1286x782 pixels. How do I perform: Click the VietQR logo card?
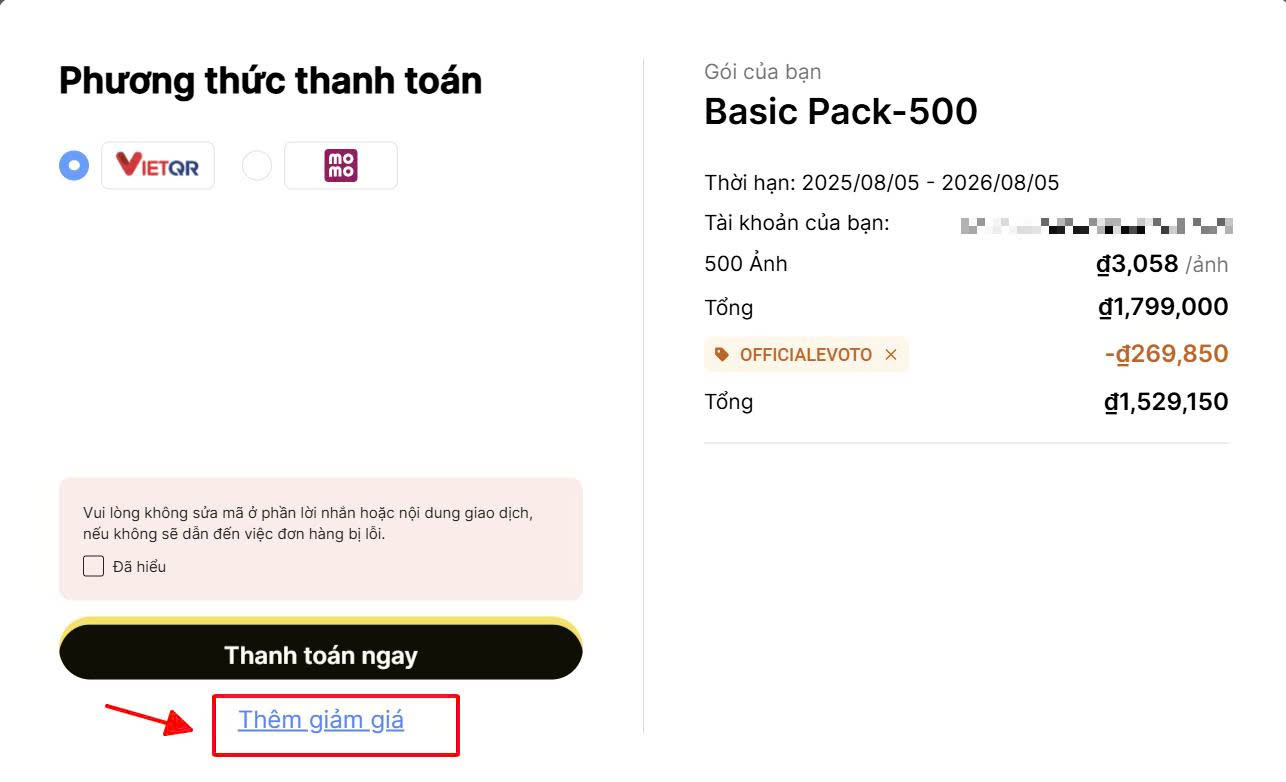158,165
